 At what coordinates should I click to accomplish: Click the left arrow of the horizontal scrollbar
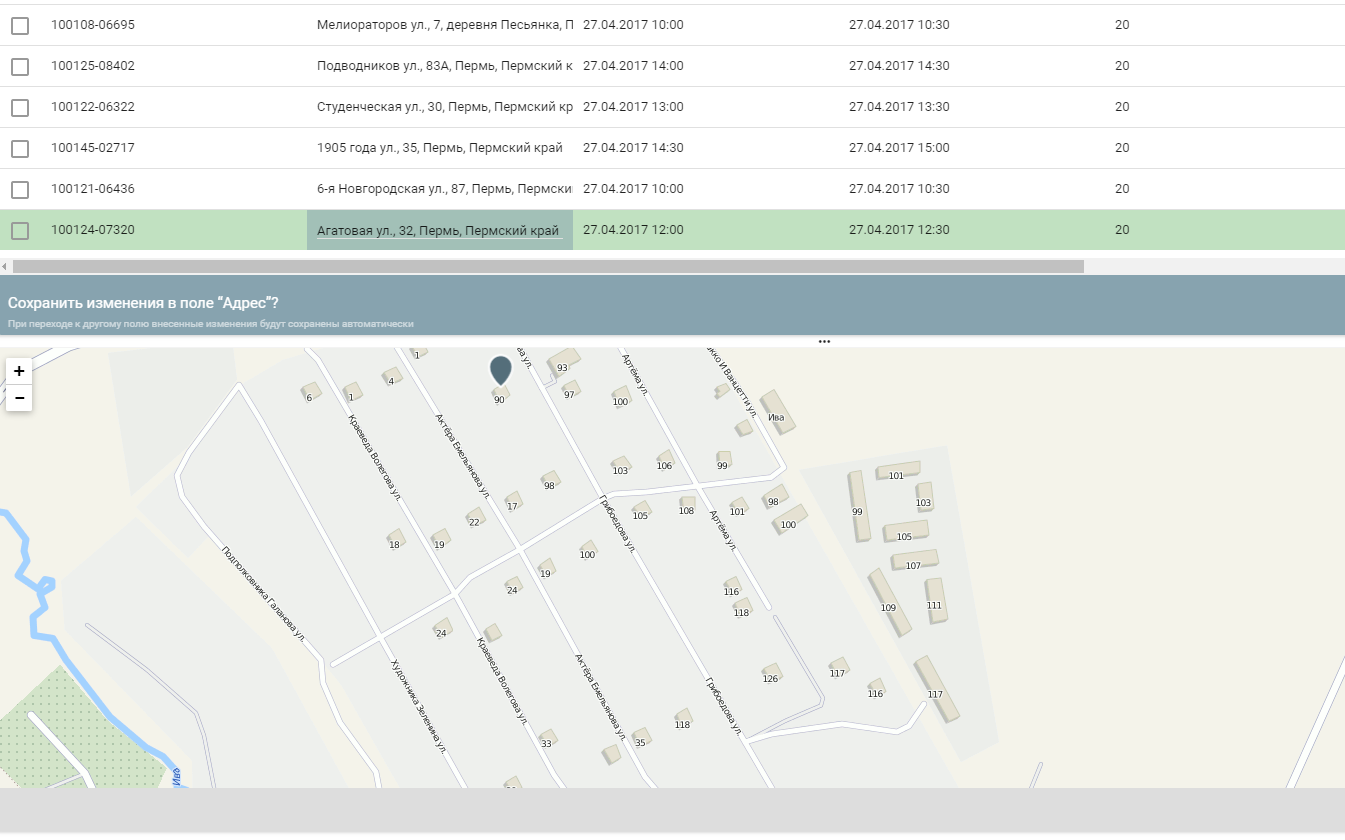point(5,267)
